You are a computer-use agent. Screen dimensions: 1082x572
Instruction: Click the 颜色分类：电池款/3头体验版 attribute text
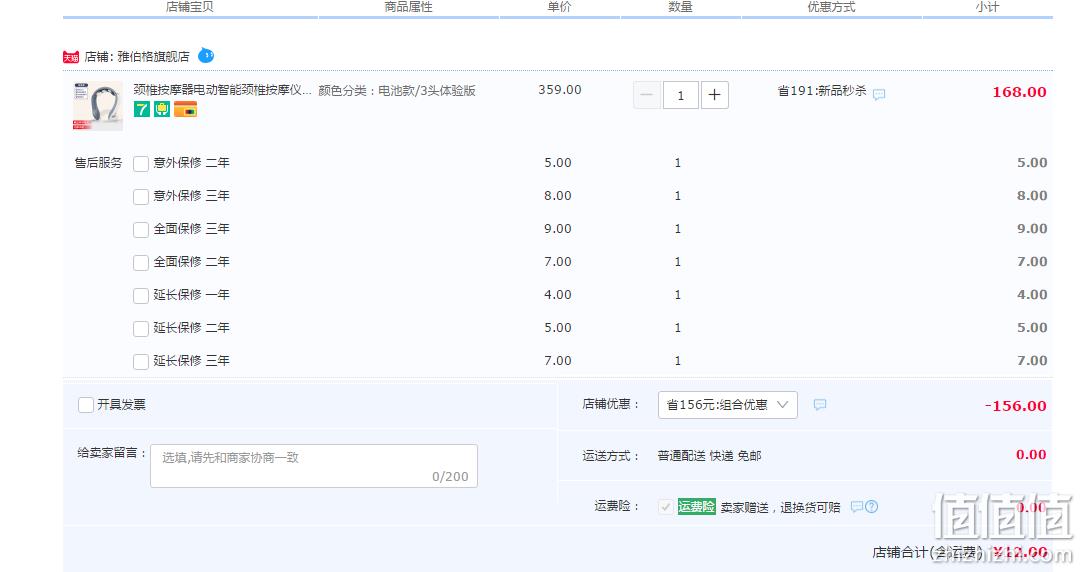pos(397,90)
